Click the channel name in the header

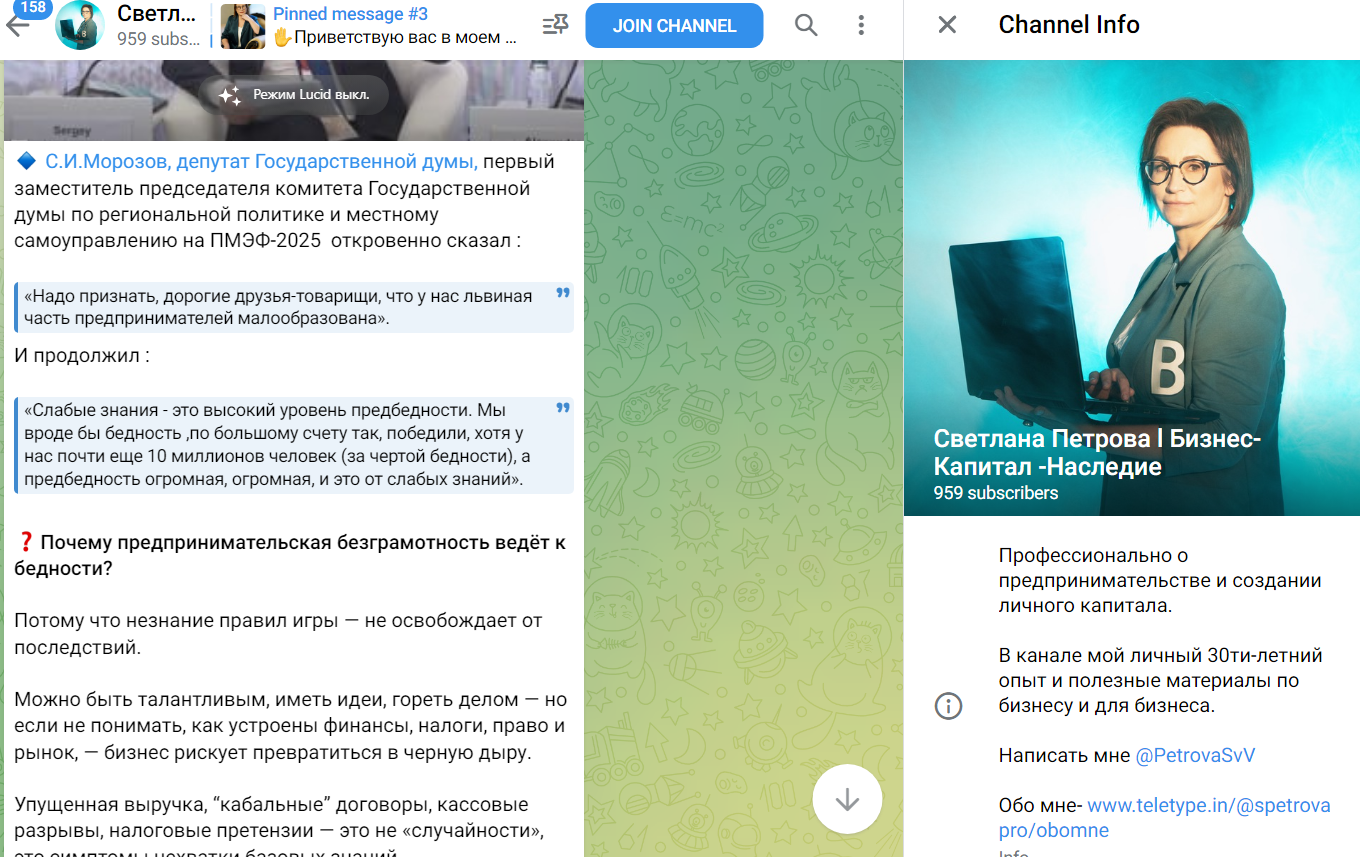pyautogui.click(x=157, y=15)
